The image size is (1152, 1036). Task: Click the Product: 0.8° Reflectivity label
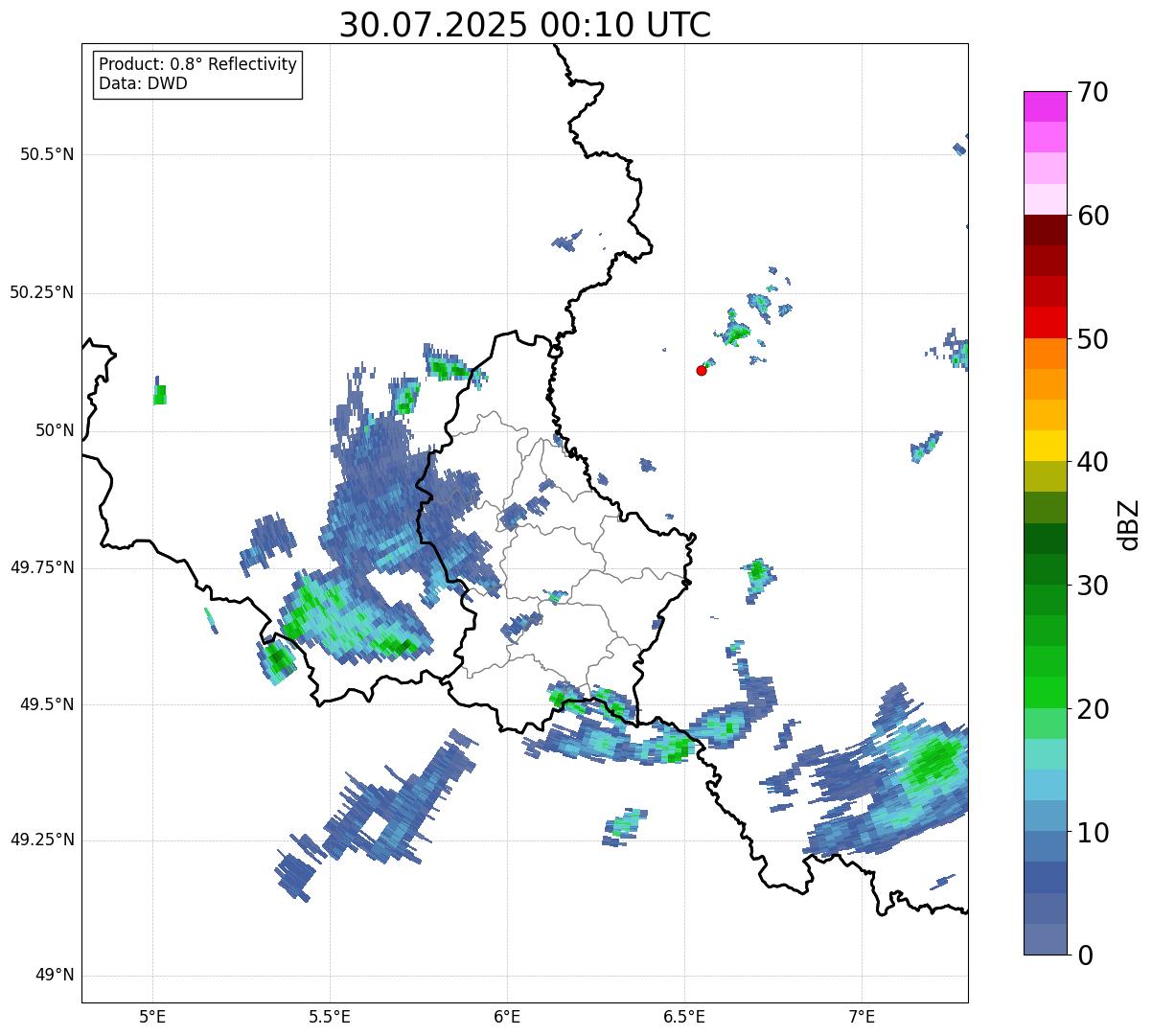[198, 64]
